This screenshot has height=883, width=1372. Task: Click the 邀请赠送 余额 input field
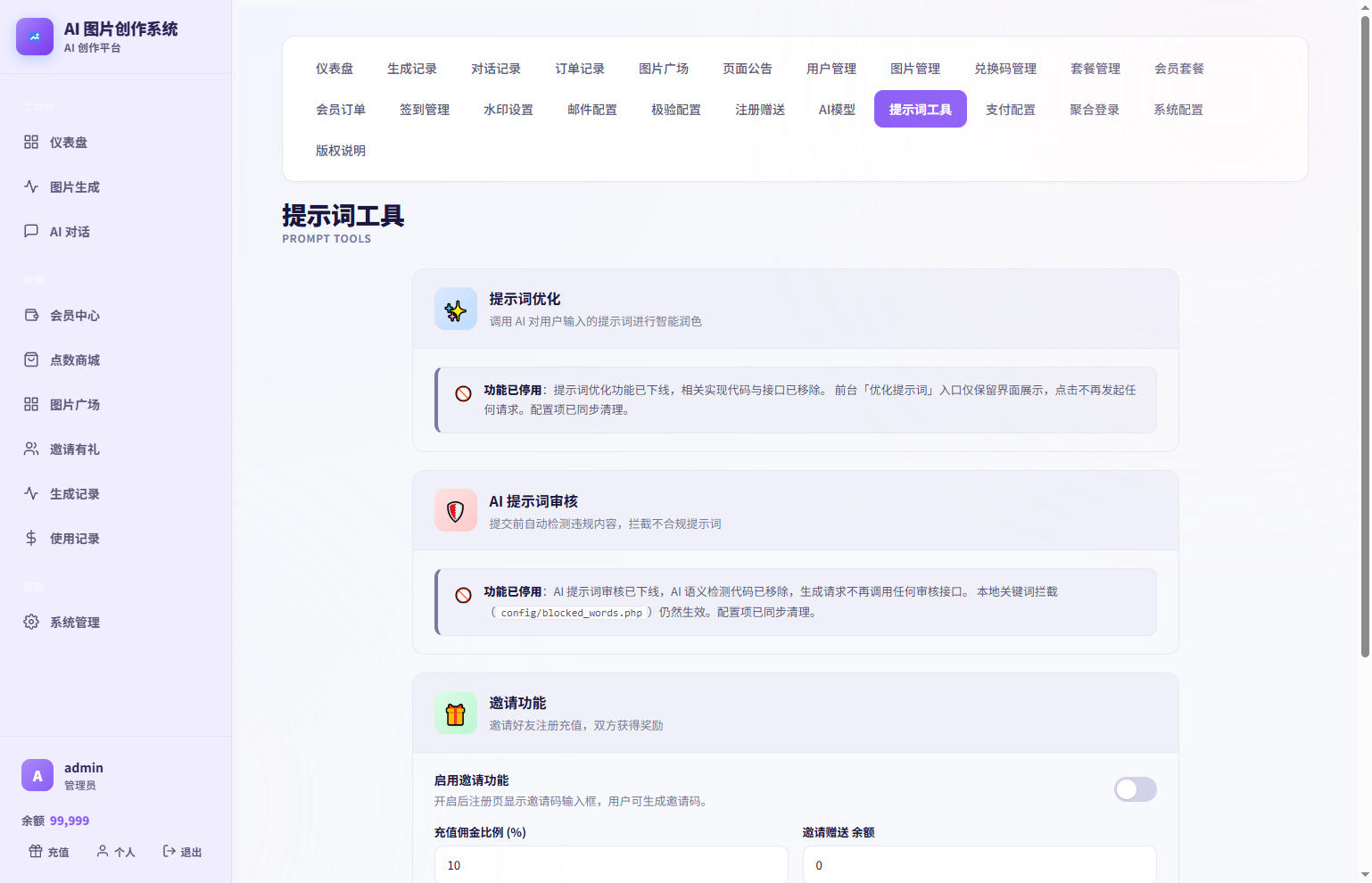pyautogui.click(x=979, y=864)
